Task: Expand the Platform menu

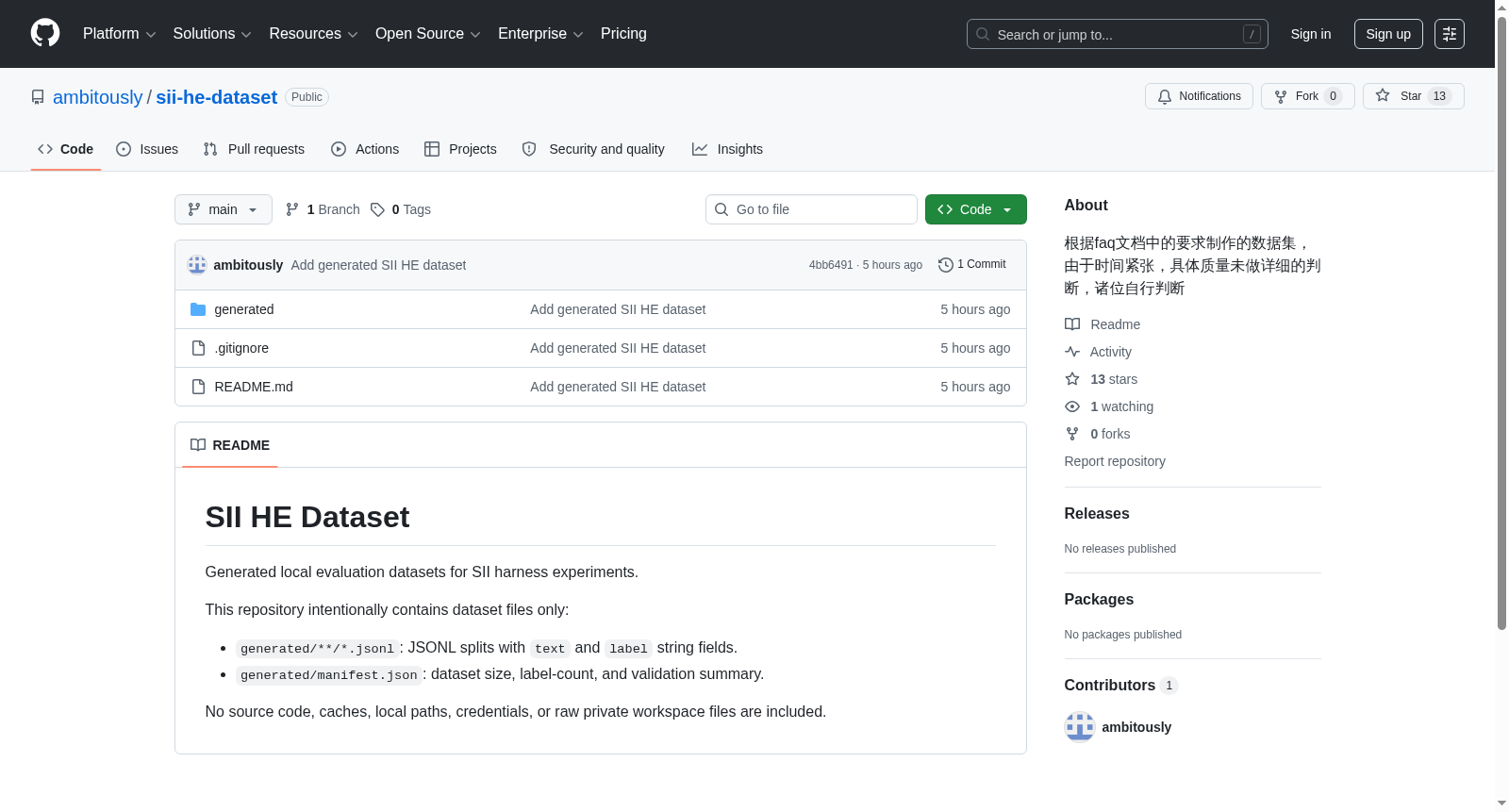Action: (x=120, y=34)
